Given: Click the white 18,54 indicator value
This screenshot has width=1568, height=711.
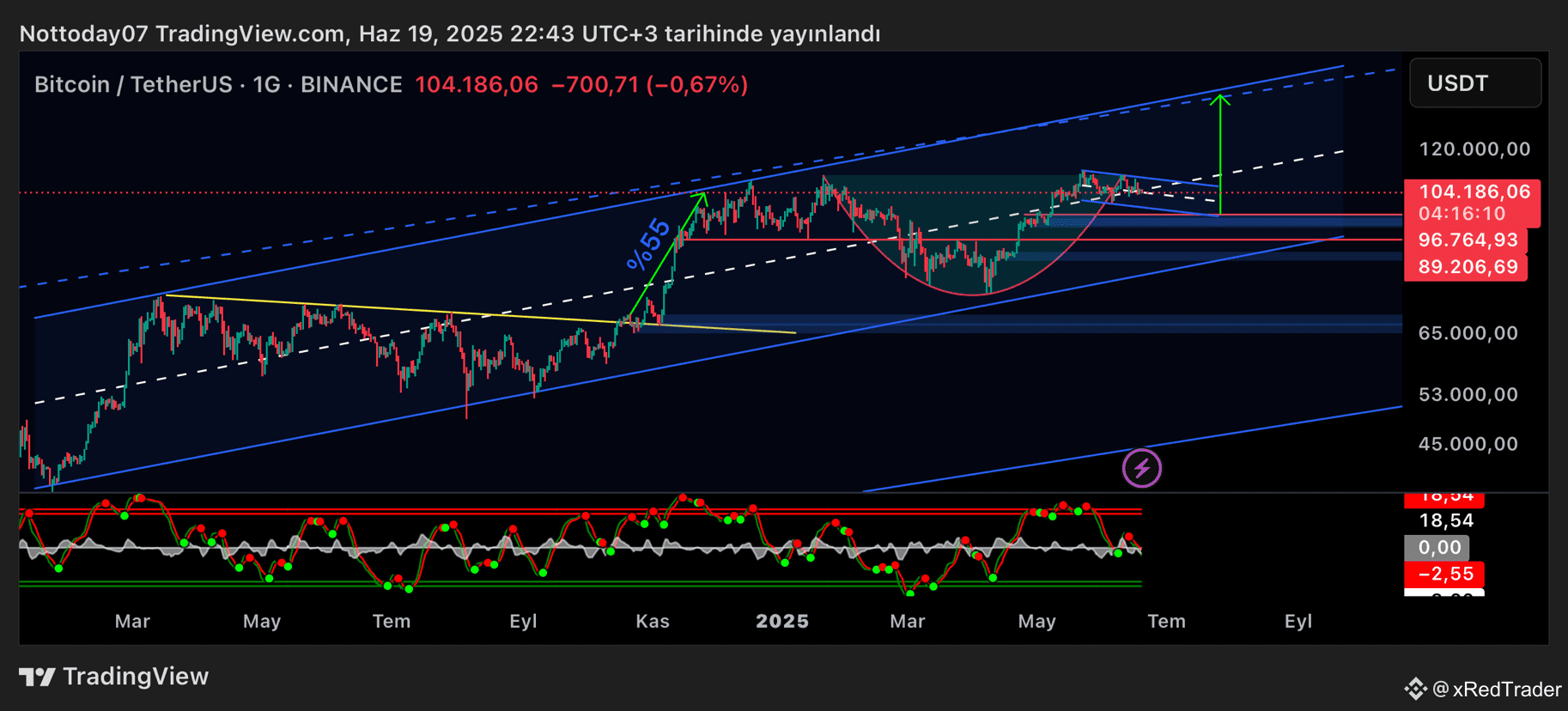Looking at the screenshot, I should (x=1446, y=520).
